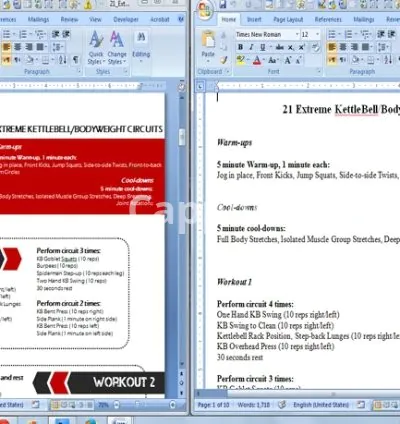Toggle Superscript in the right window

[302, 47]
